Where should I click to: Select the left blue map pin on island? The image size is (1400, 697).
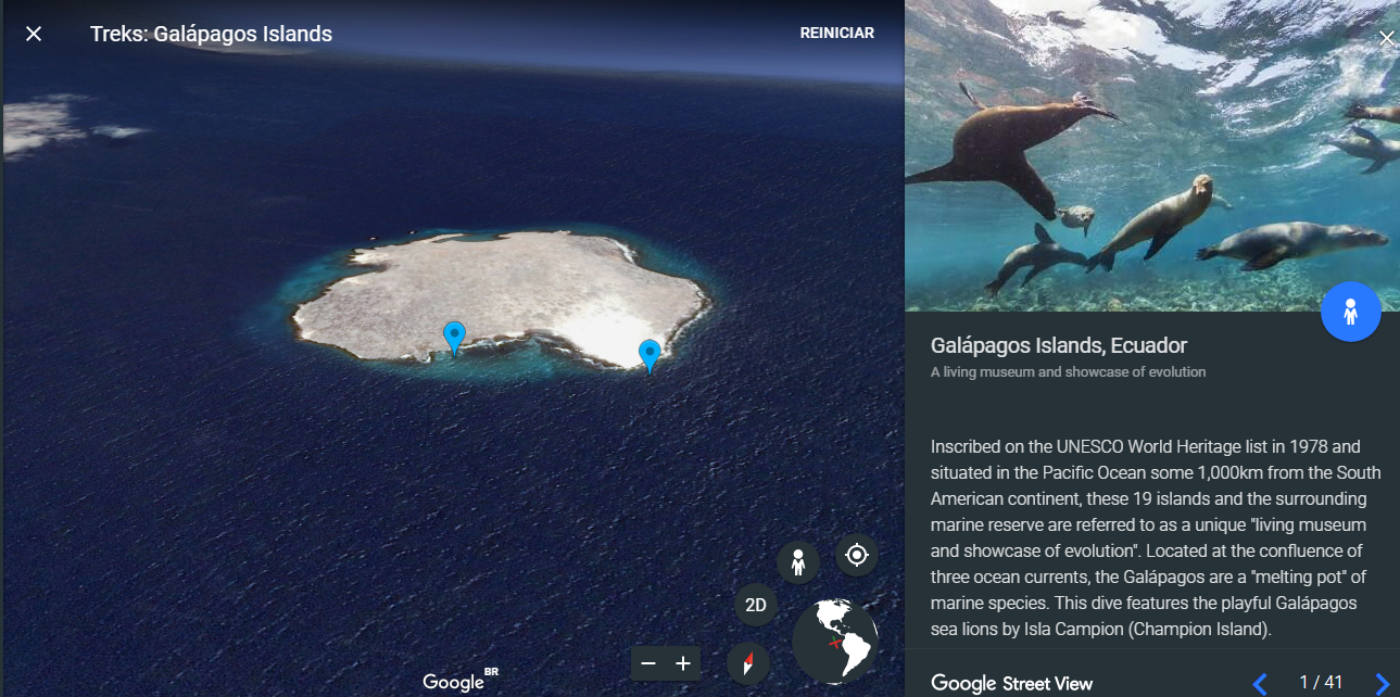455,339
